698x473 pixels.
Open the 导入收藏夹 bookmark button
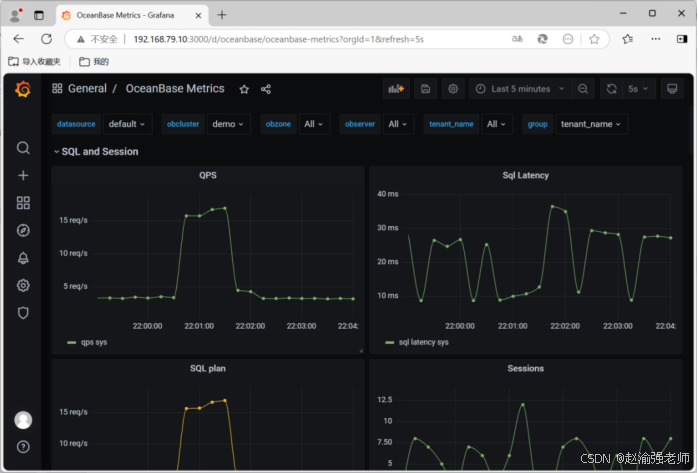(x=34, y=61)
